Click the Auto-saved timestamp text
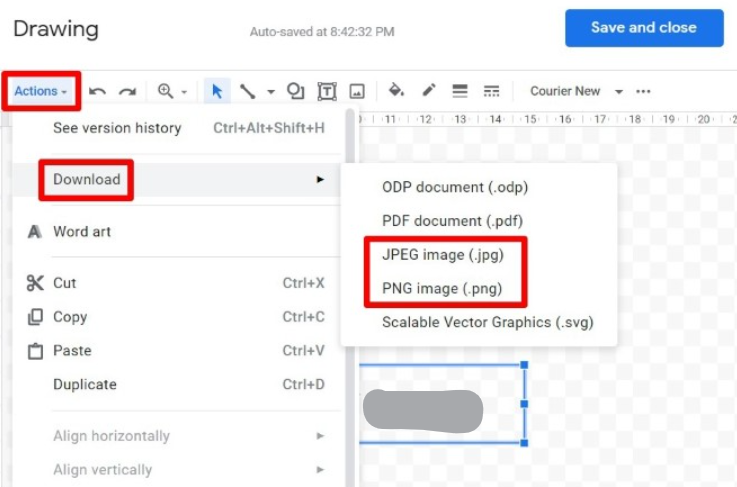This screenshot has width=737, height=487. 322,32
